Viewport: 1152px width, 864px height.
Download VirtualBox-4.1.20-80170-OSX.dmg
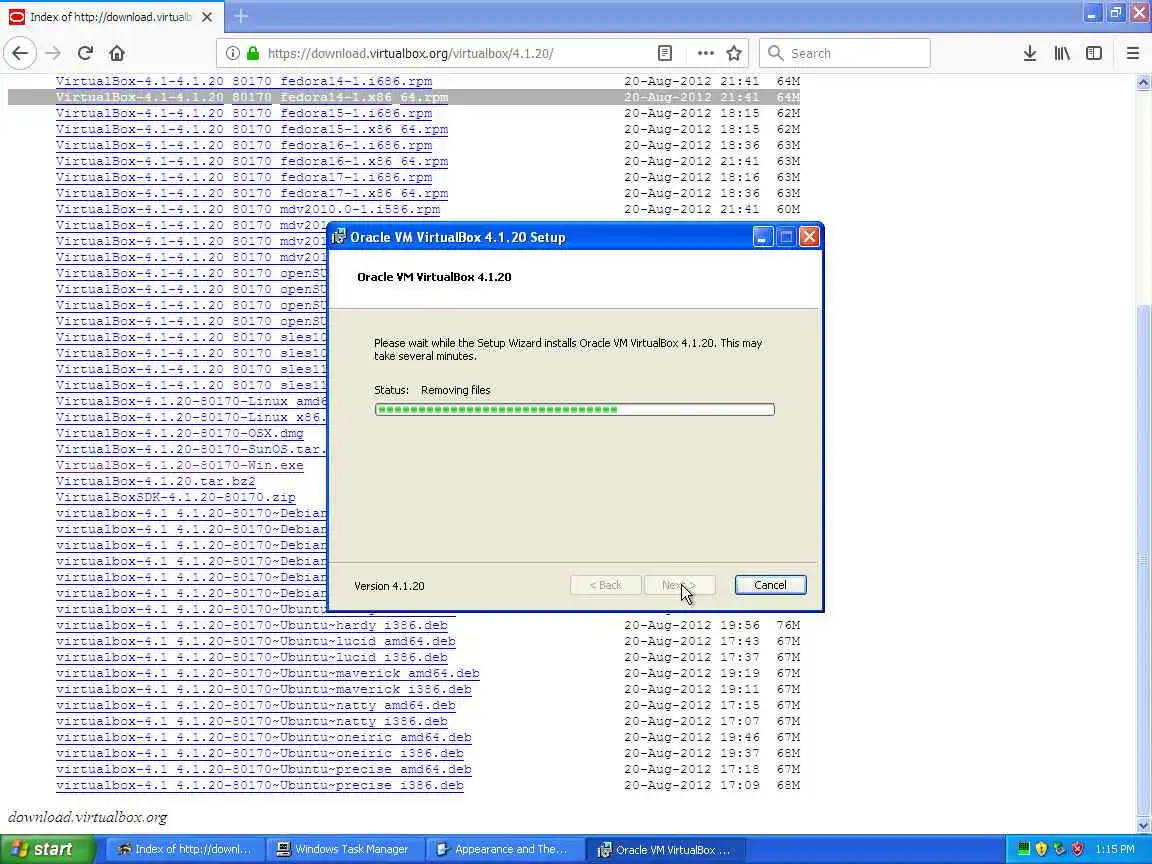point(179,433)
